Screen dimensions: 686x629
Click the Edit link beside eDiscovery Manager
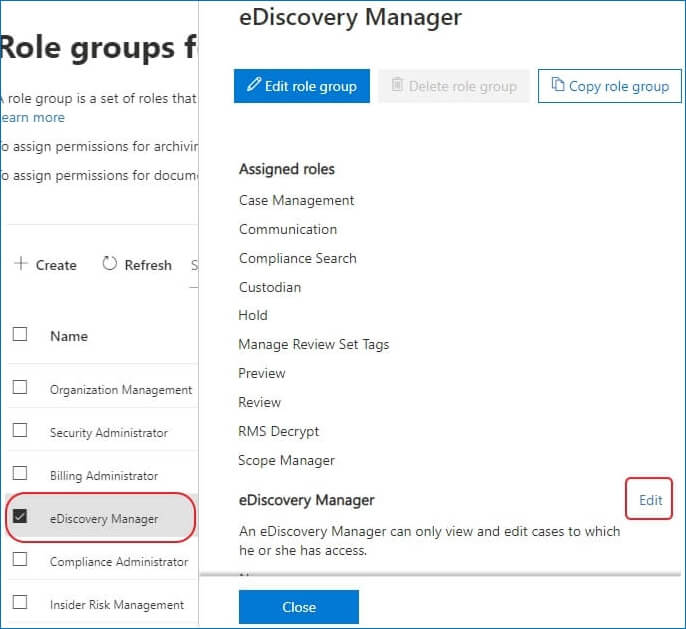click(651, 500)
